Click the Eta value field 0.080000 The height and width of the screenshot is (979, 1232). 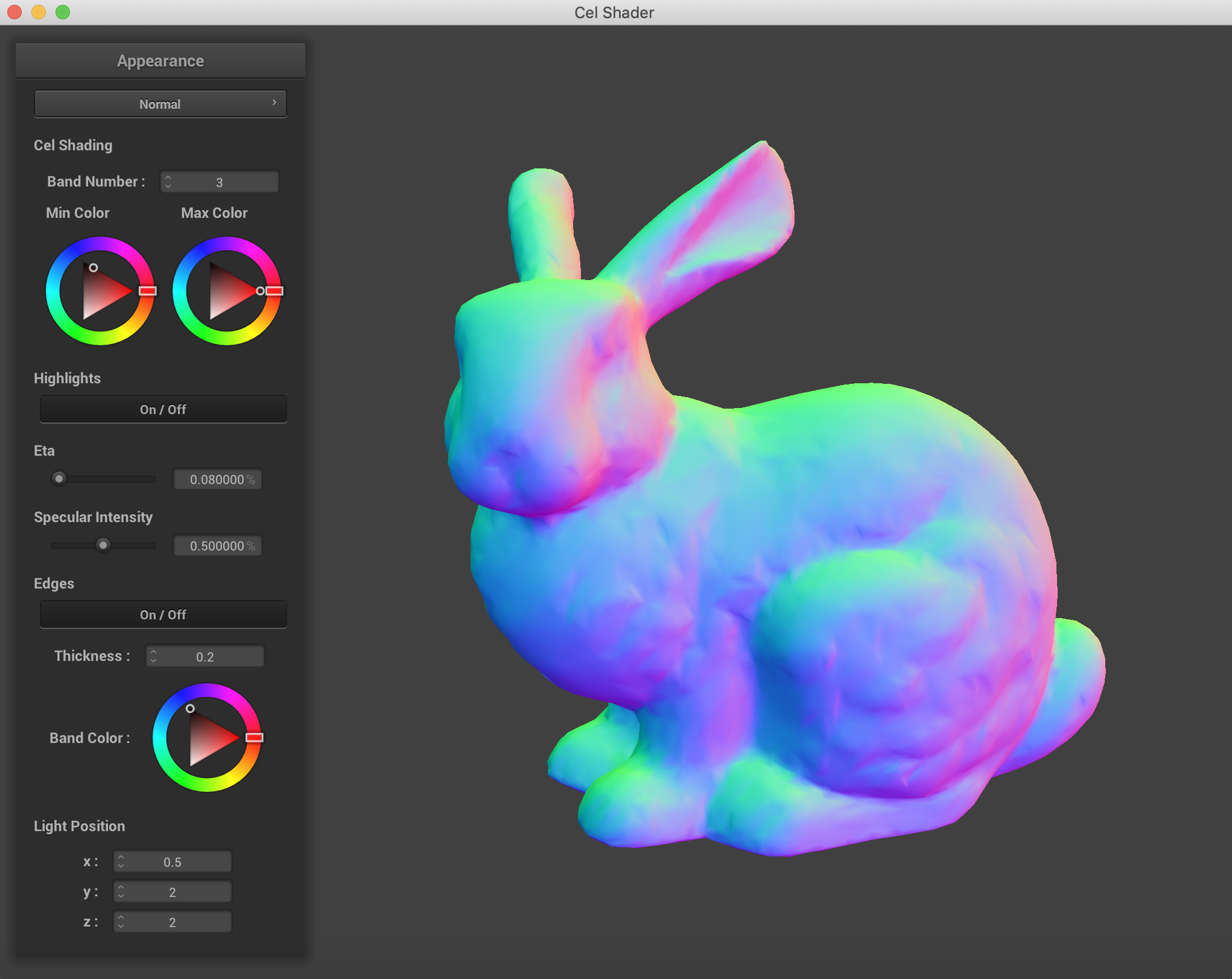click(218, 479)
